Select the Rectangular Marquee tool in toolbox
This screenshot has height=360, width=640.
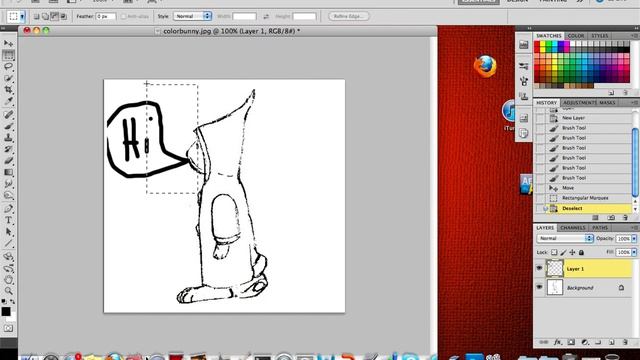[8, 55]
